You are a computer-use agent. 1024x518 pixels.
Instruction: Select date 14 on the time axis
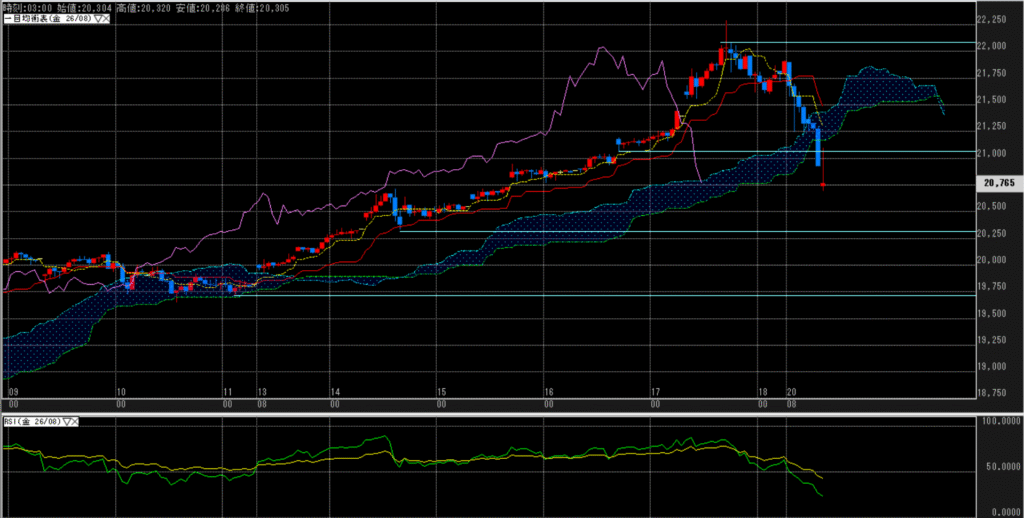point(335,392)
